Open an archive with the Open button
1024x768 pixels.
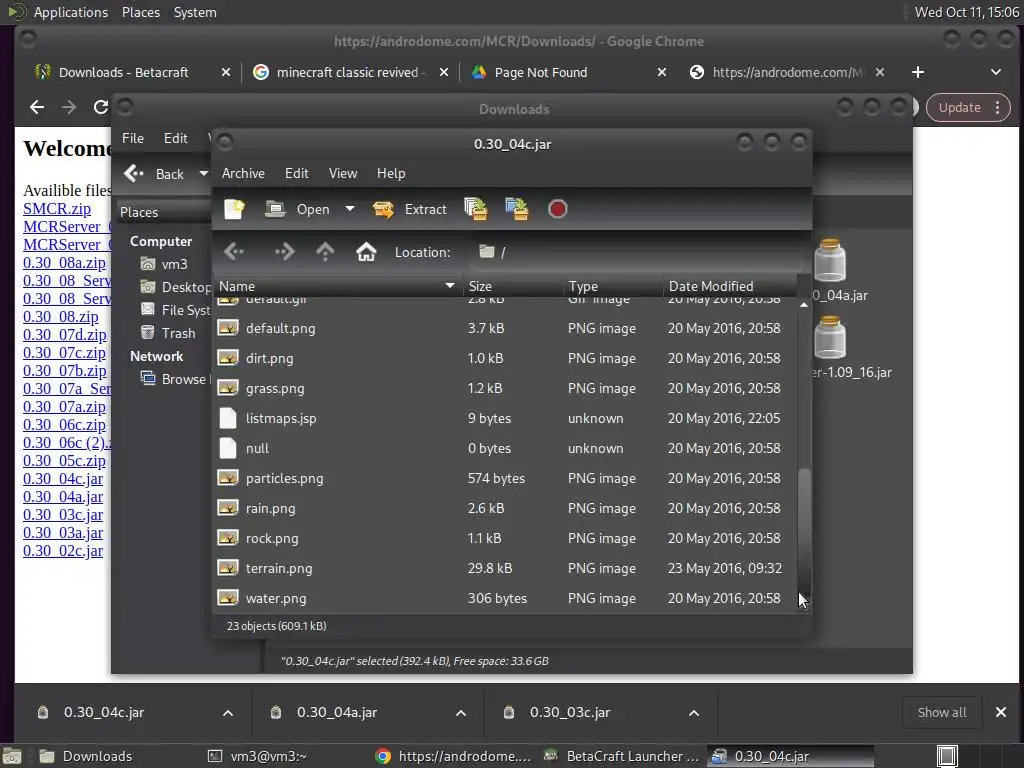[297, 209]
